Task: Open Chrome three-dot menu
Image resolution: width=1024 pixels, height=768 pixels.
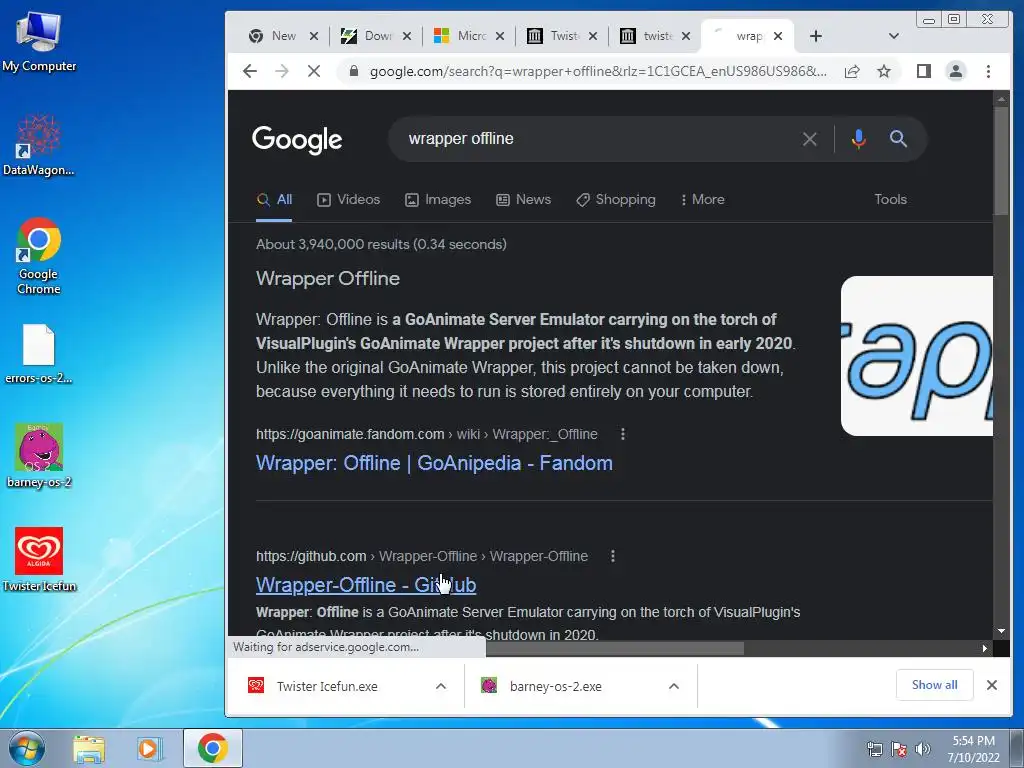Action: 988,71
